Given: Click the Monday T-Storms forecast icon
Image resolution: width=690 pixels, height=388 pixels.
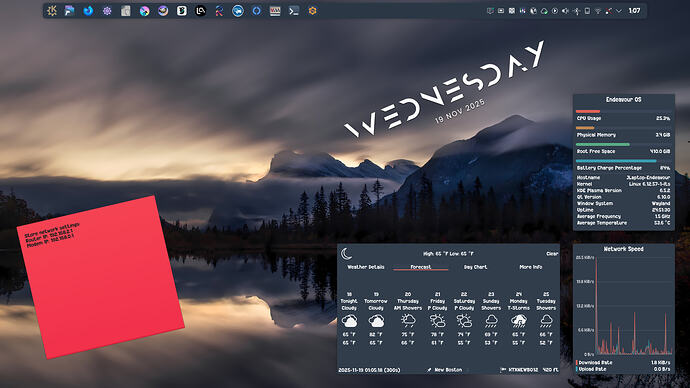Looking at the screenshot, I should (x=519, y=321).
